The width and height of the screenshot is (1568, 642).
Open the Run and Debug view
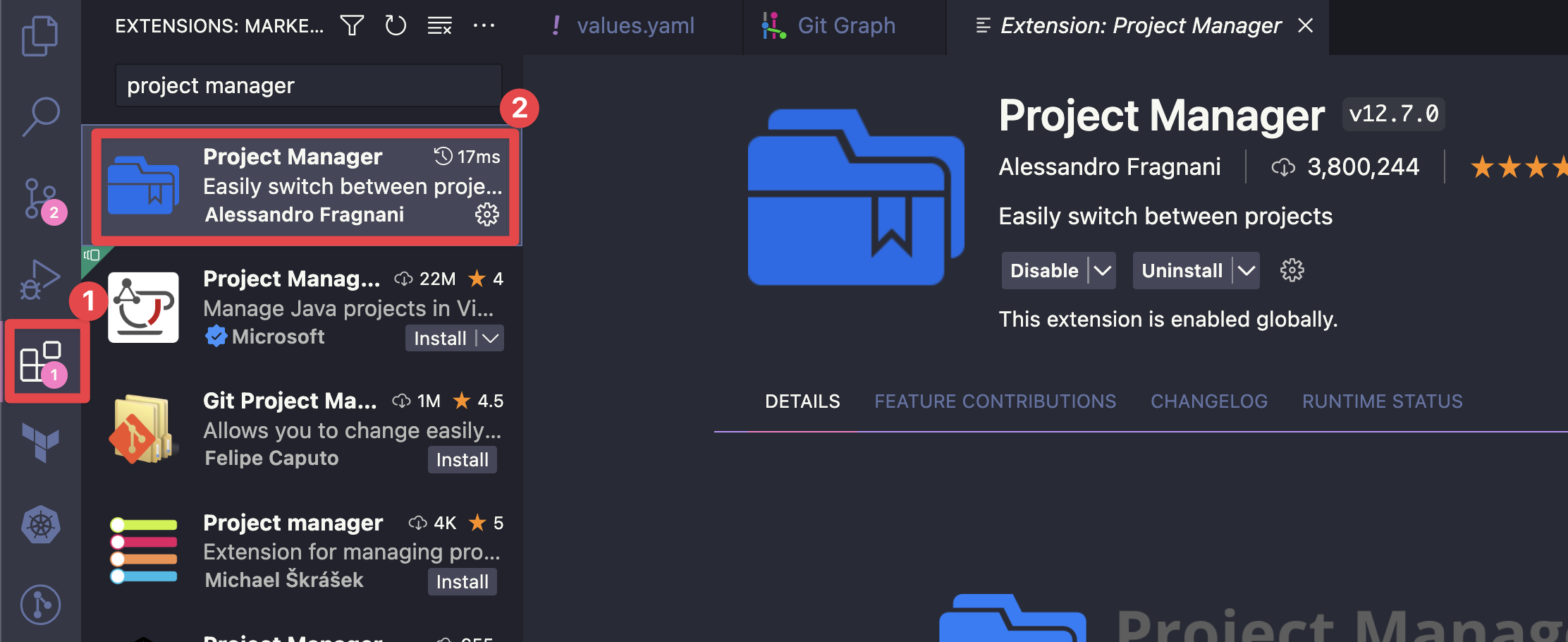pyautogui.click(x=40, y=280)
